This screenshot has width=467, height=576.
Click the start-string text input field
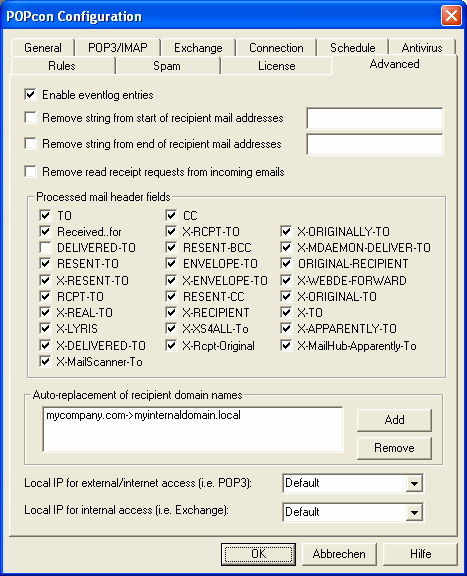tap(375, 118)
